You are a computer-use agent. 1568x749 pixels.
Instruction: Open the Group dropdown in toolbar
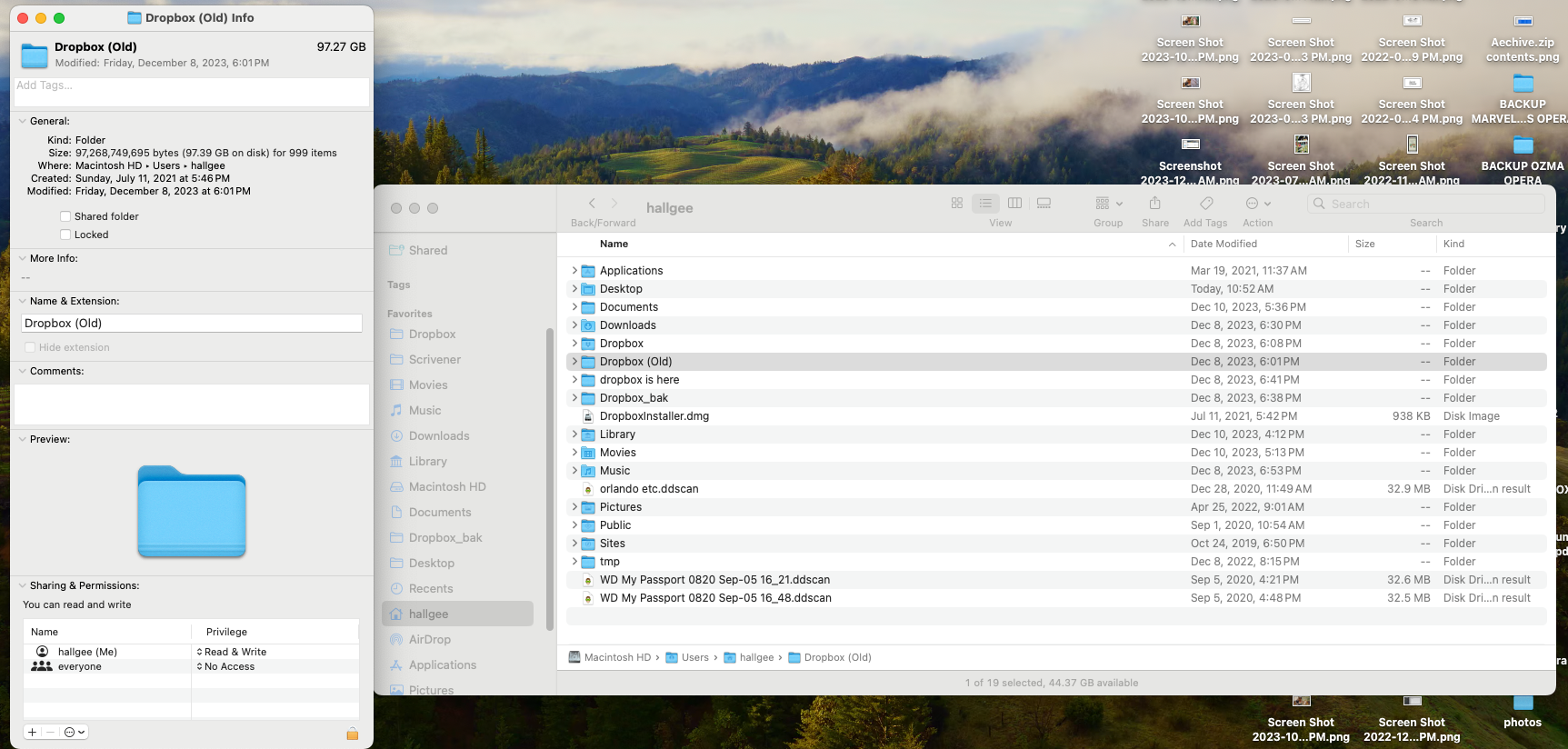point(1108,204)
